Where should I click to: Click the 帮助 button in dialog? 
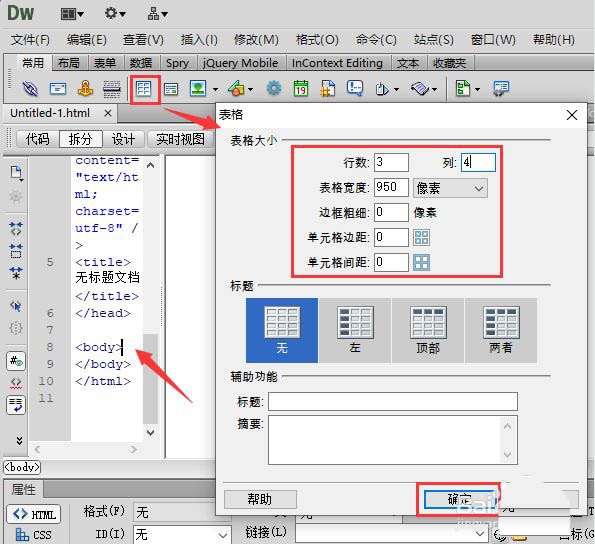pos(260,499)
